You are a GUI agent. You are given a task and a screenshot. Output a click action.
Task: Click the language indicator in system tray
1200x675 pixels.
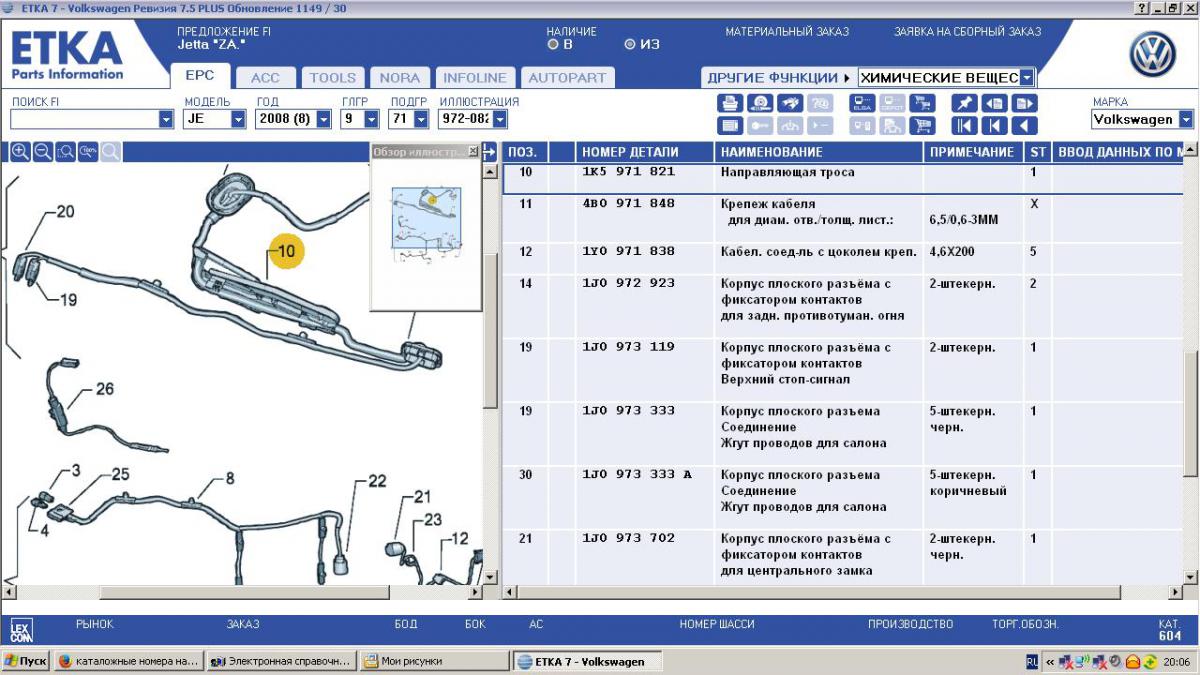pyautogui.click(x=1032, y=662)
